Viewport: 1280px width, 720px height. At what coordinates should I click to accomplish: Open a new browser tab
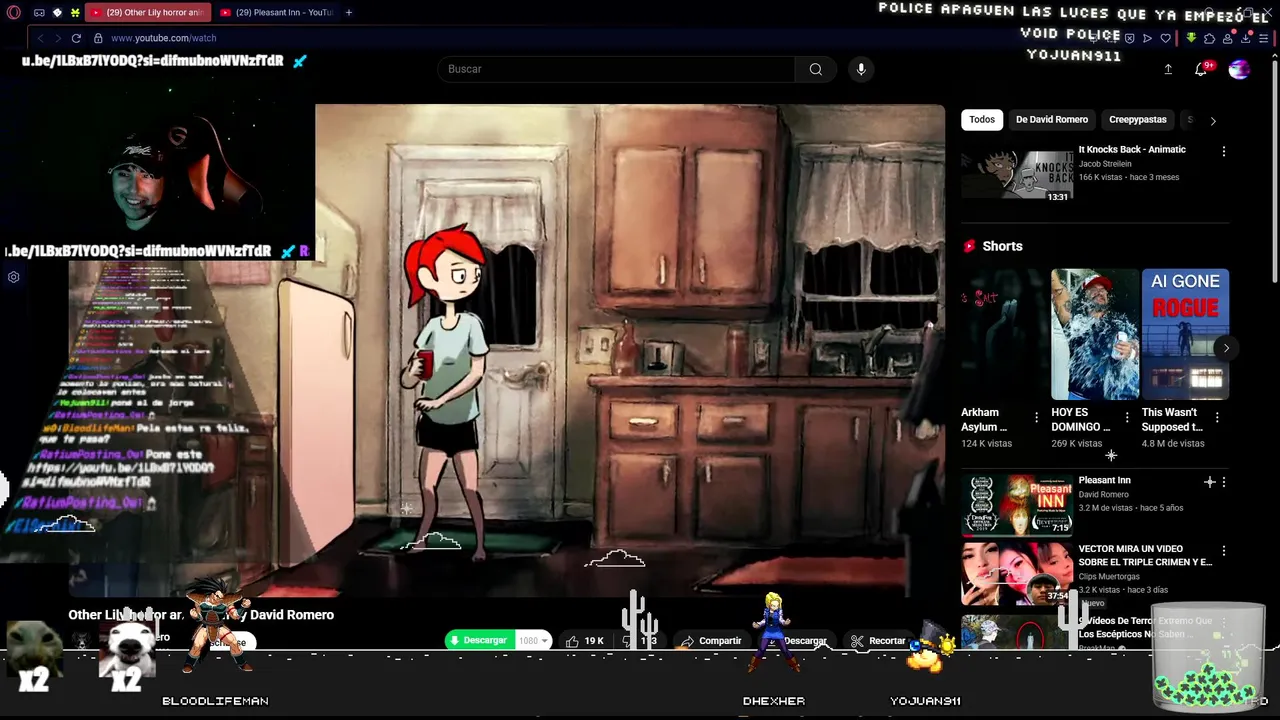click(349, 13)
